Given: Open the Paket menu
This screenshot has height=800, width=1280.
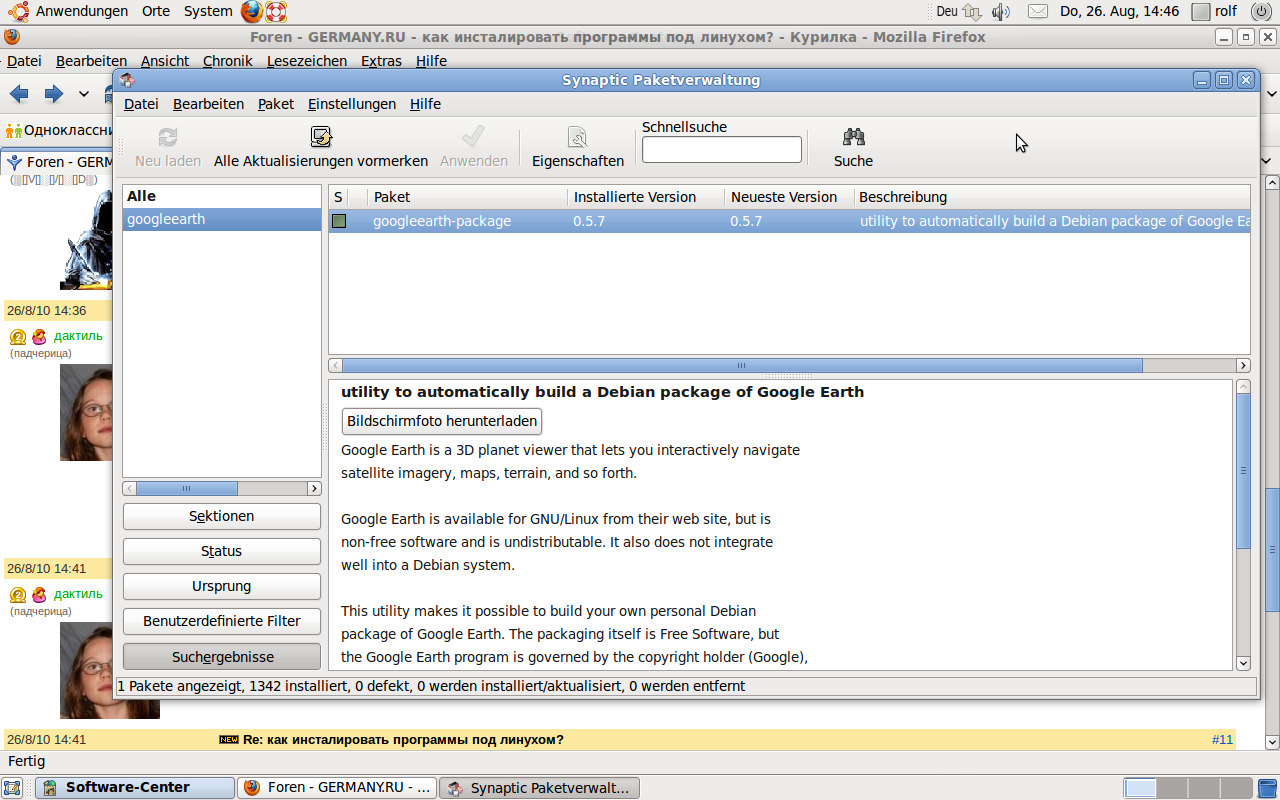Looking at the screenshot, I should pos(276,104).
